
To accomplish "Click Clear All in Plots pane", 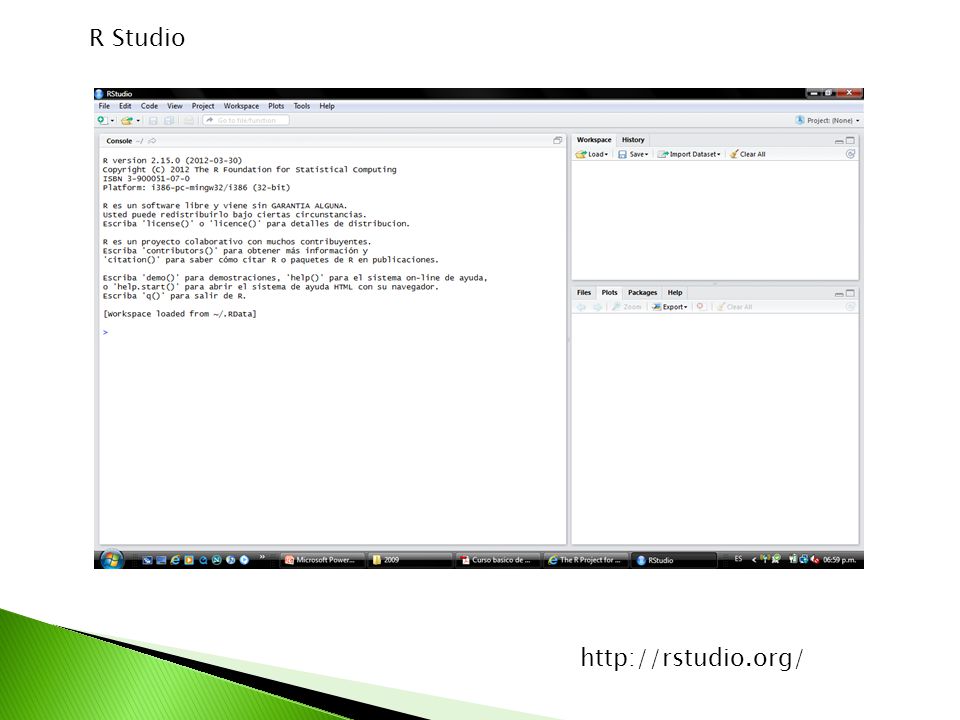I will click(734, 307).
